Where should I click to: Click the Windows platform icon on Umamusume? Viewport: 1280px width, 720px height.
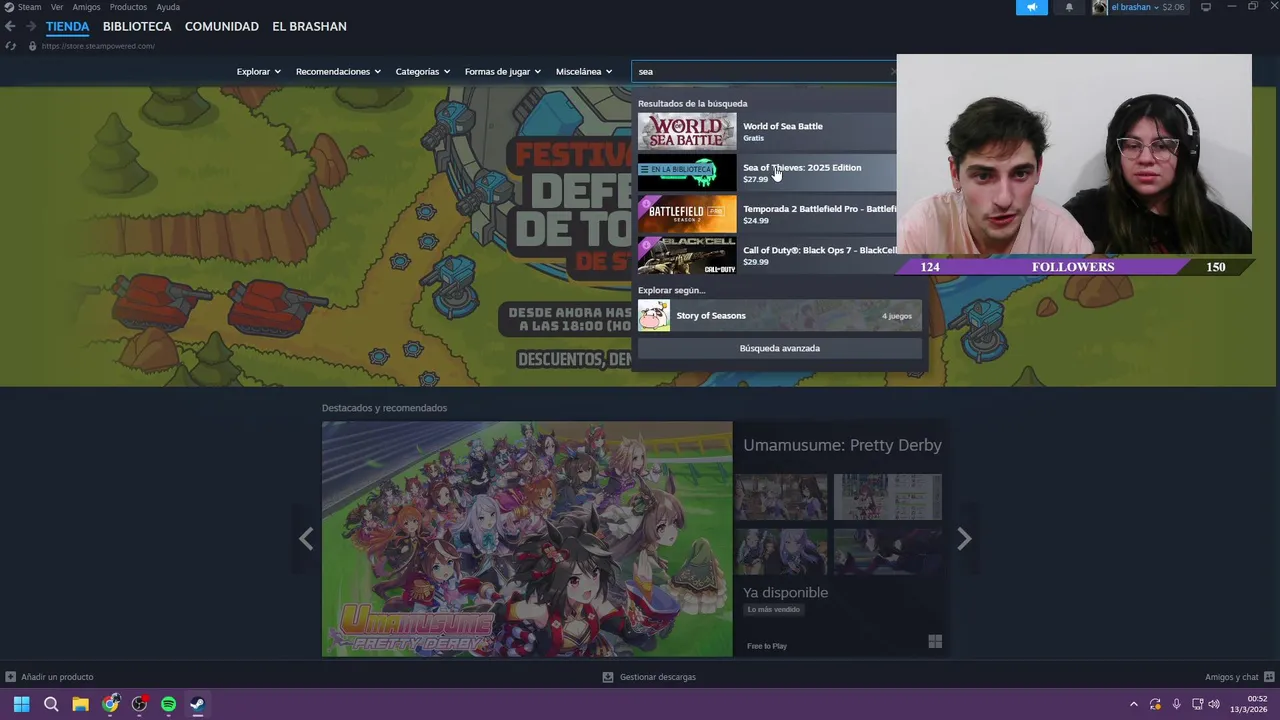(x=935, y=642)
